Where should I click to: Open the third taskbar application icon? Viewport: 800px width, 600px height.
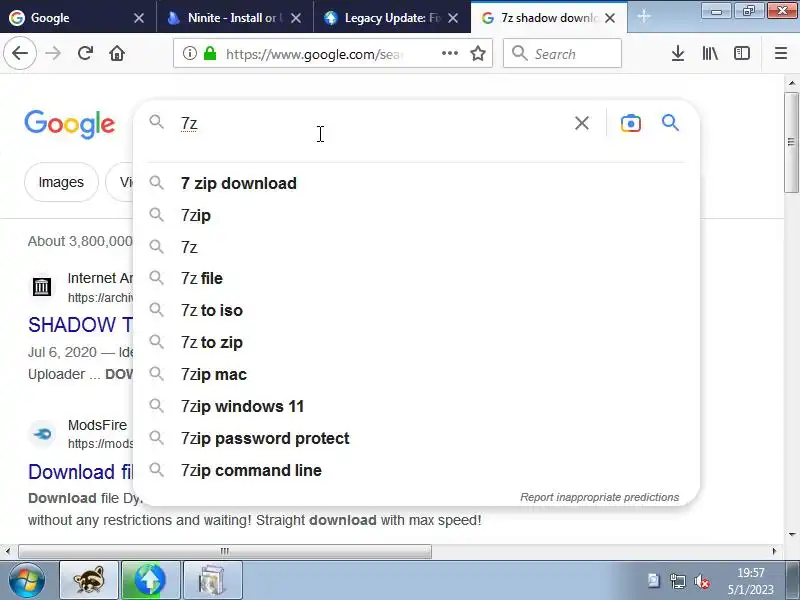[x=212, y=580]
